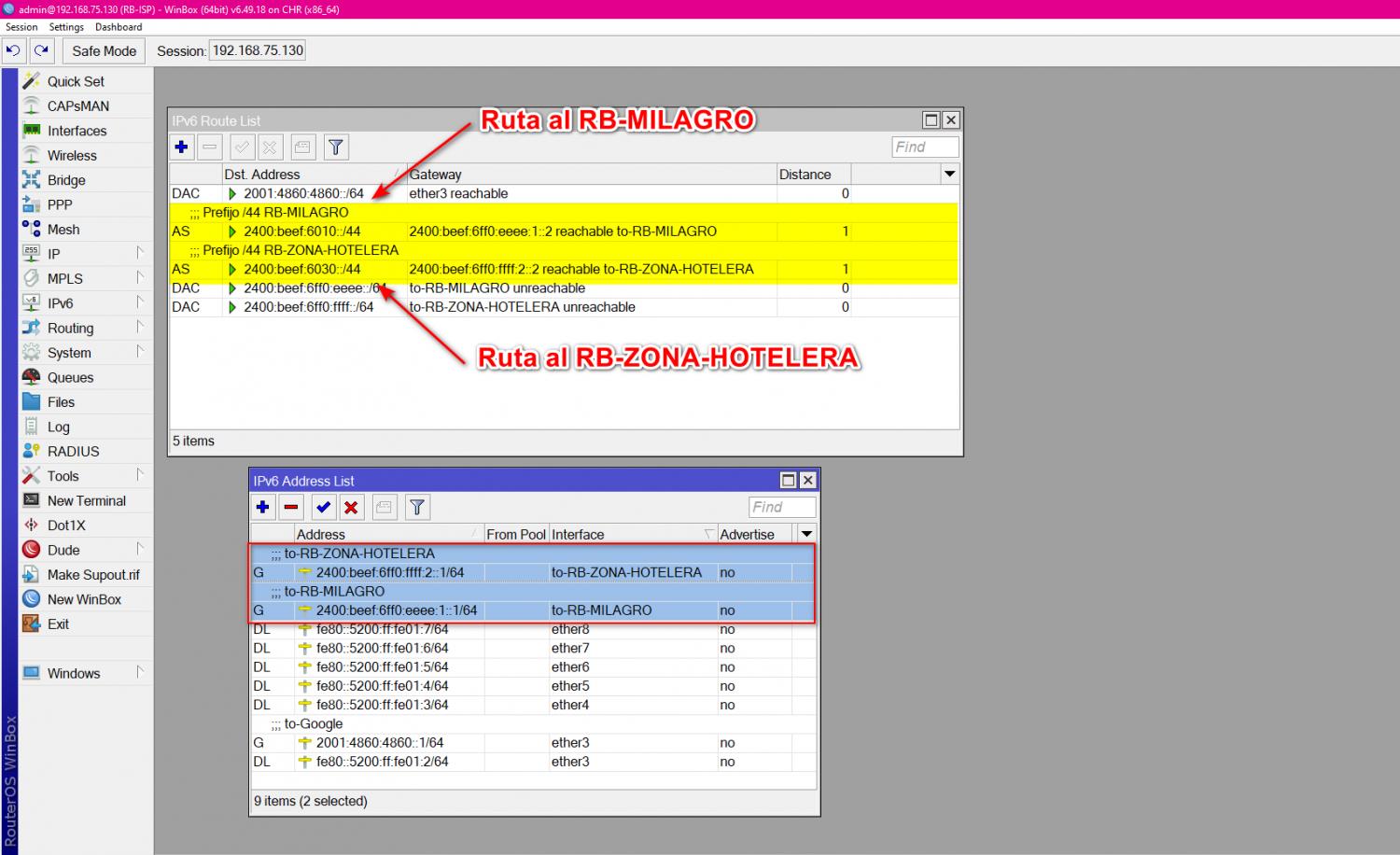Screen dimensions: 1400x855
Task: Open the Advertise column dropdown
Action: 806,533
